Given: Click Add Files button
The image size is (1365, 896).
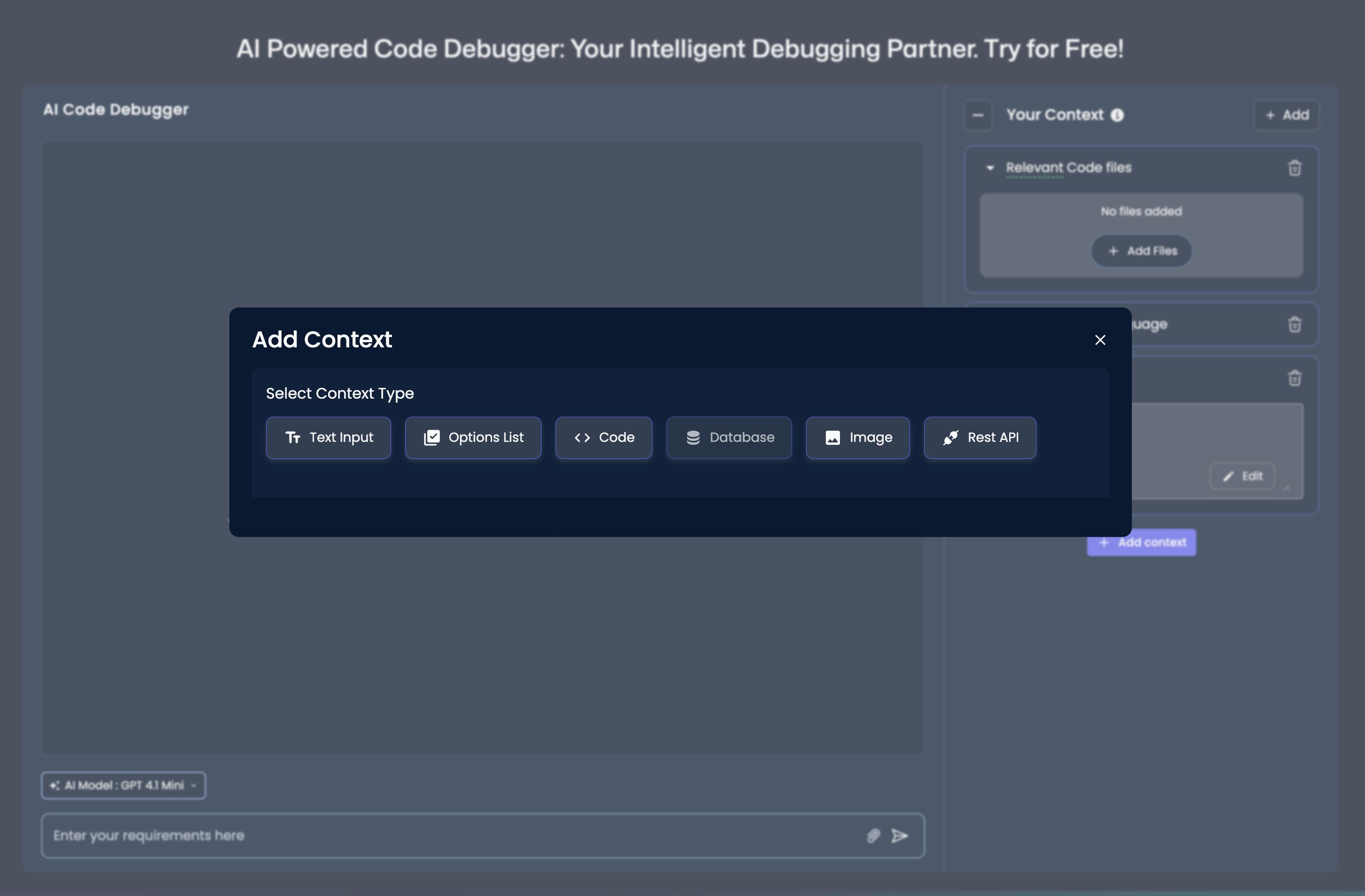Looking at the screenshot, I should click(1141, 251).
